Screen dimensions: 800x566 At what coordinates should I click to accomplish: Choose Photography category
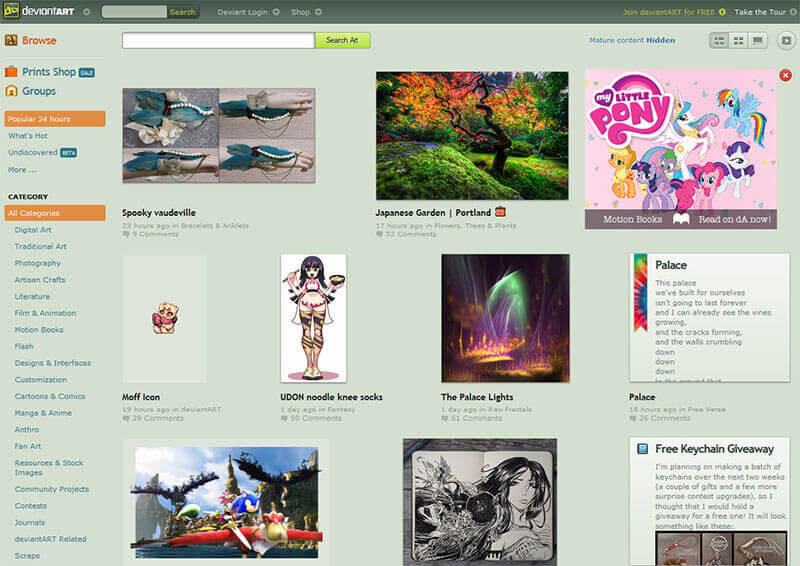click(x=37, y=263)
